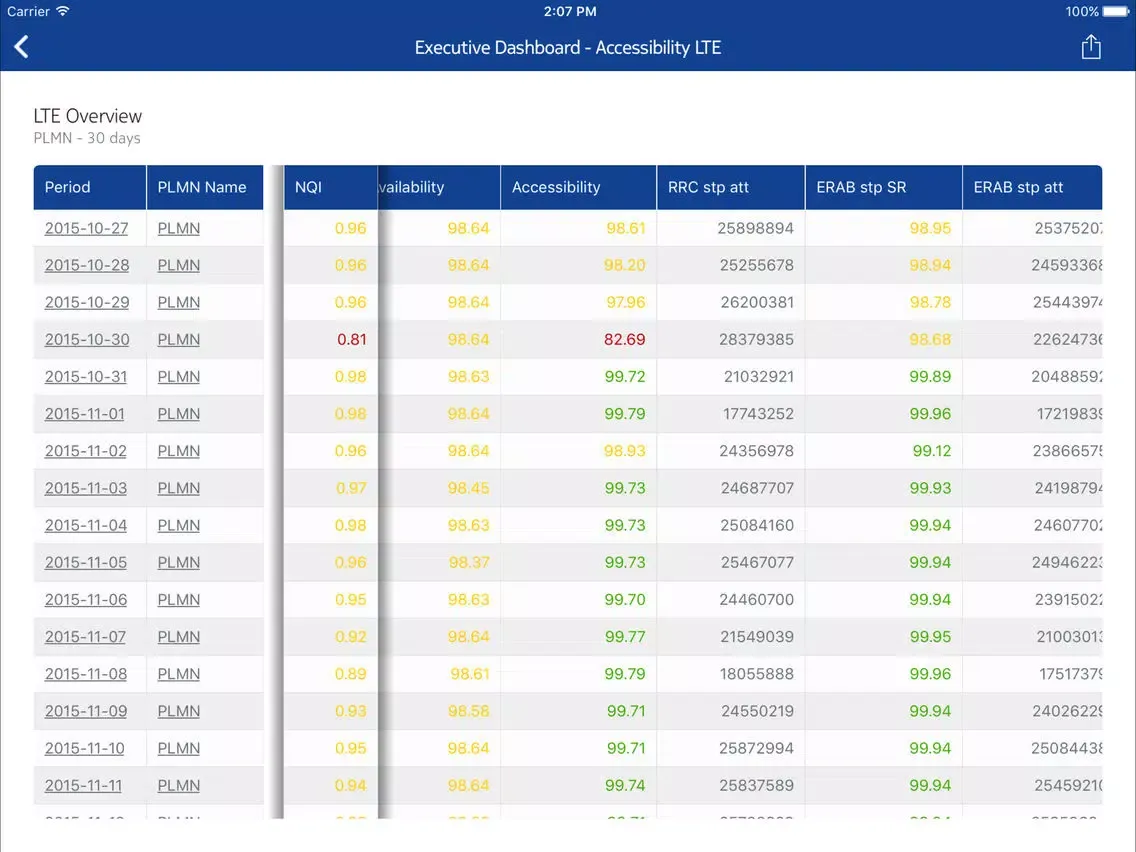Tap the red 0.81 NQI value
Image resolution: width=1136 pixels, height=852 pixels.
pos(351,339)
